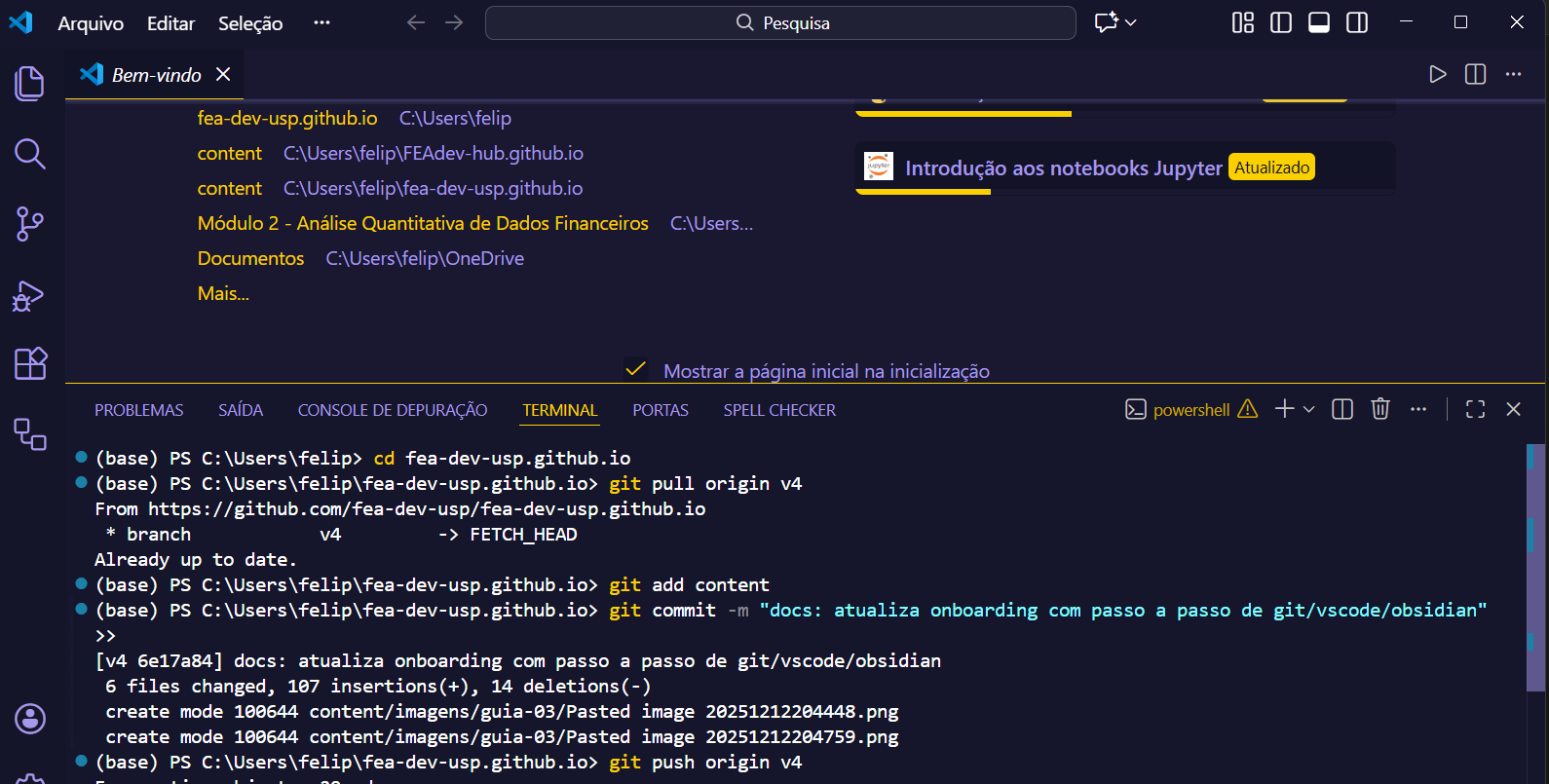Open the Search view in activity bar
Viewport: 1549px width, 784px height.
tap(29, 154)
